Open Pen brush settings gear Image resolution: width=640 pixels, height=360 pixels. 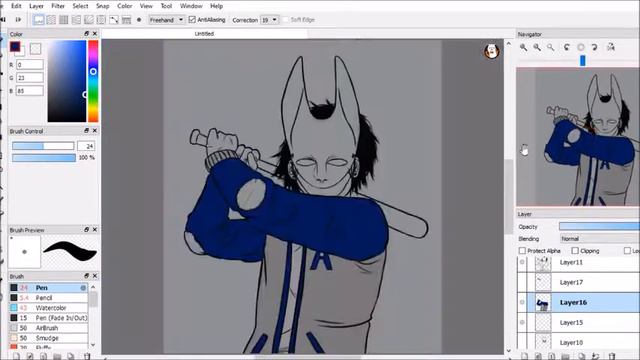click(83, 288)
